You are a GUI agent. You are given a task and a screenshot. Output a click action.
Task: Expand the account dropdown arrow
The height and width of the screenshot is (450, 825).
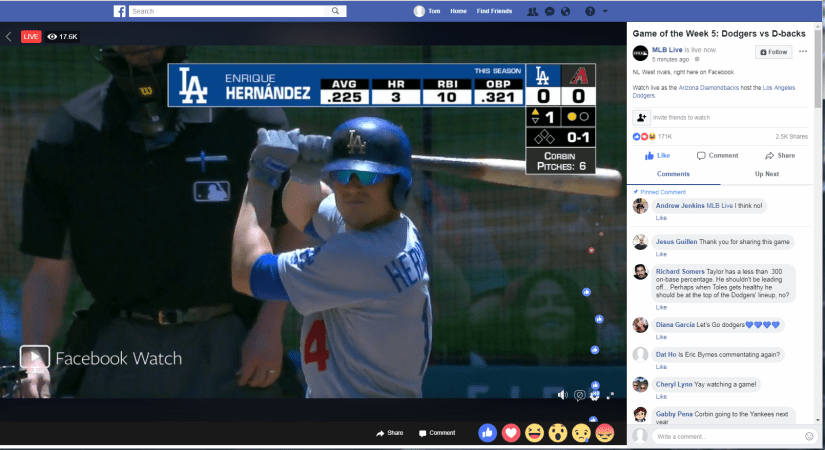[605, 11]
